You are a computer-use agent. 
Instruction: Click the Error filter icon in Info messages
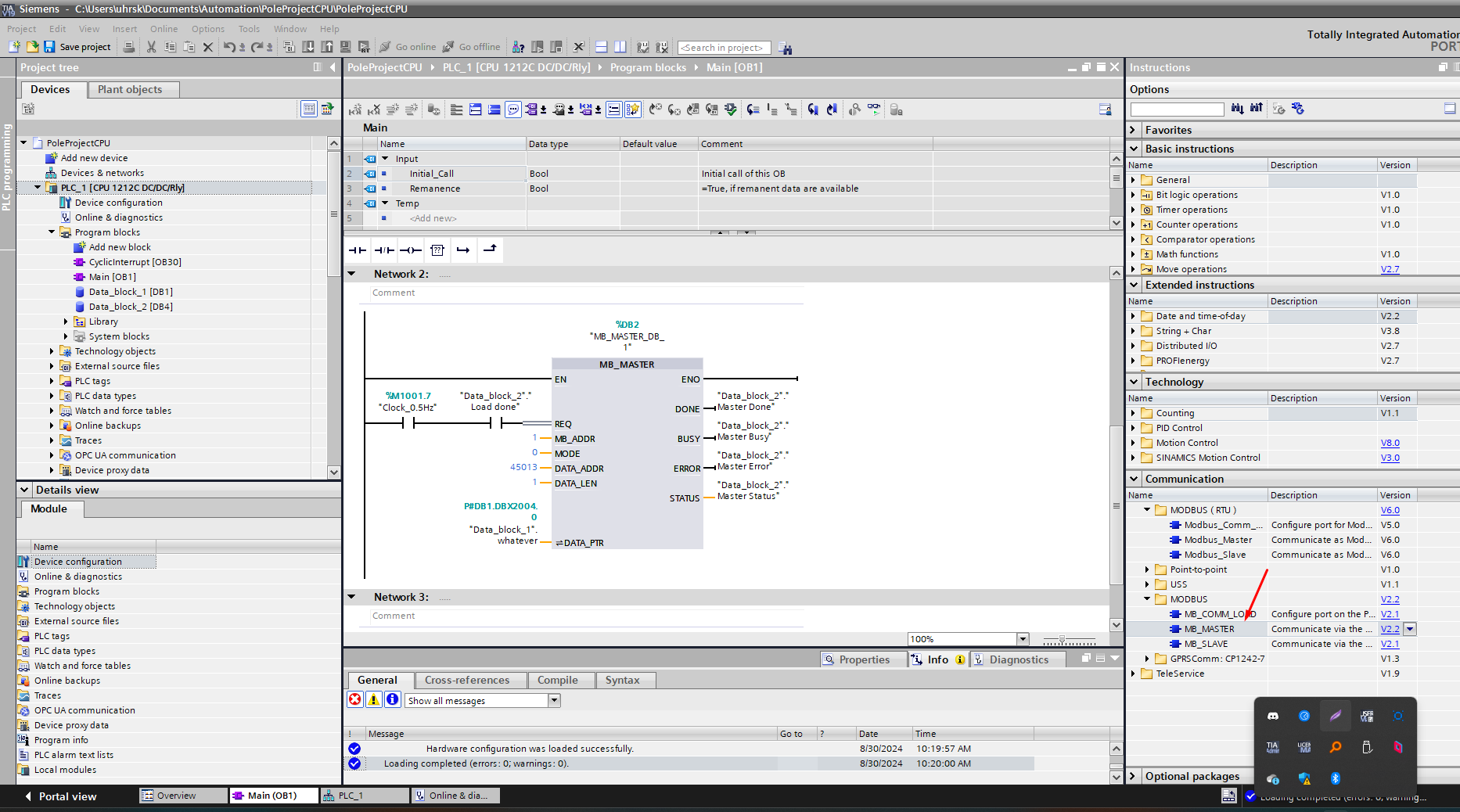pos(355,699)
